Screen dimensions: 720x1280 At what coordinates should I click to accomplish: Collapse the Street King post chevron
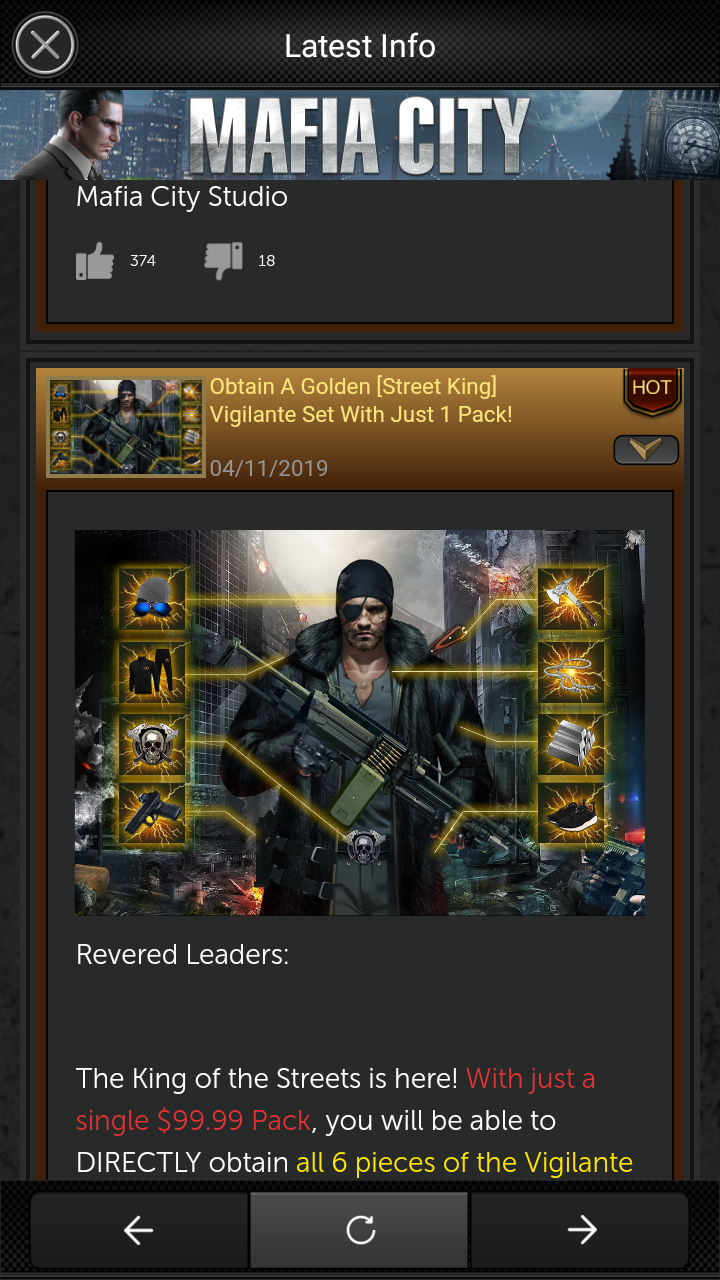tap(646, 451)
